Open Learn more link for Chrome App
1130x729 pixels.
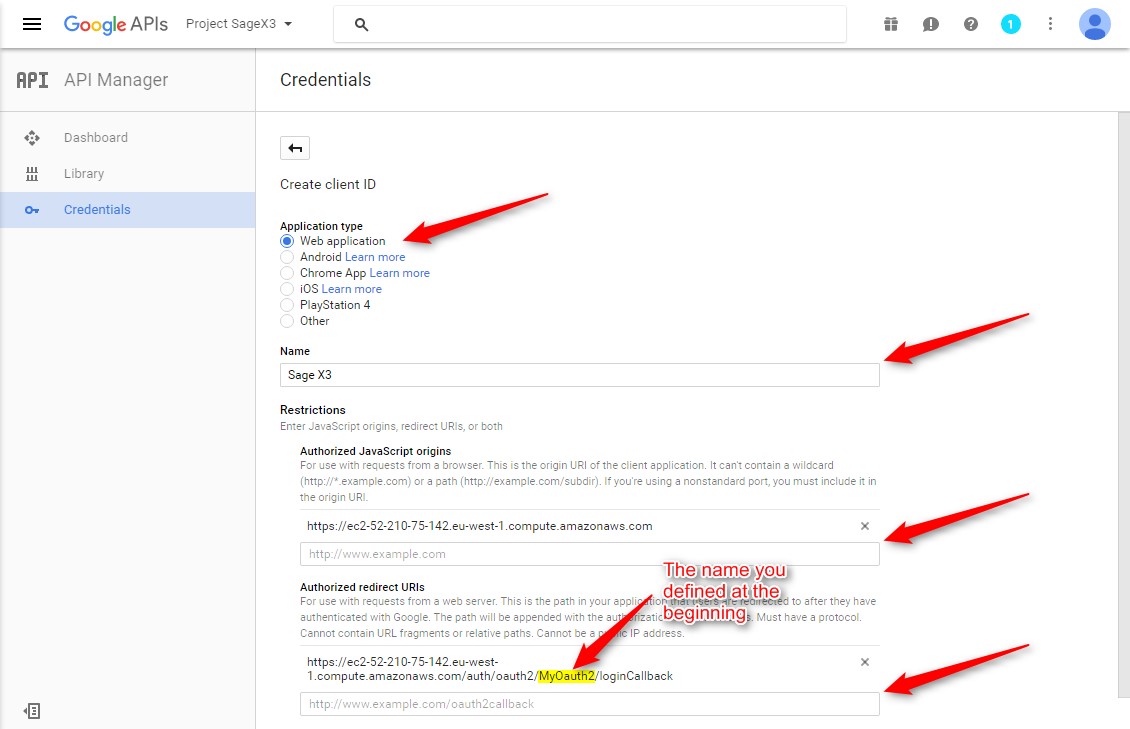pyautogui.click(x=399, y=273)
